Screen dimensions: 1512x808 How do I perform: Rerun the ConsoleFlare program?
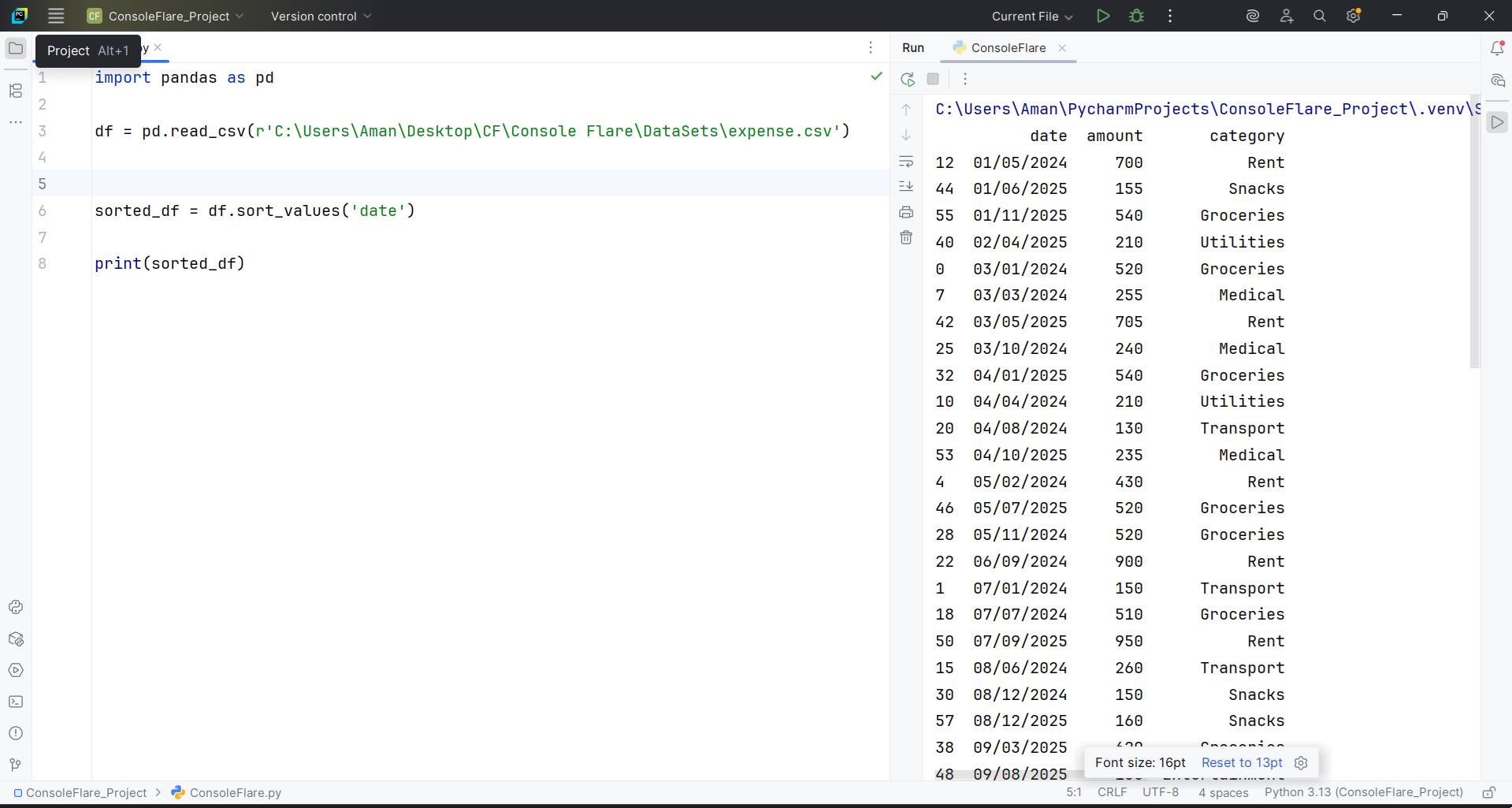tap(907, 79)
